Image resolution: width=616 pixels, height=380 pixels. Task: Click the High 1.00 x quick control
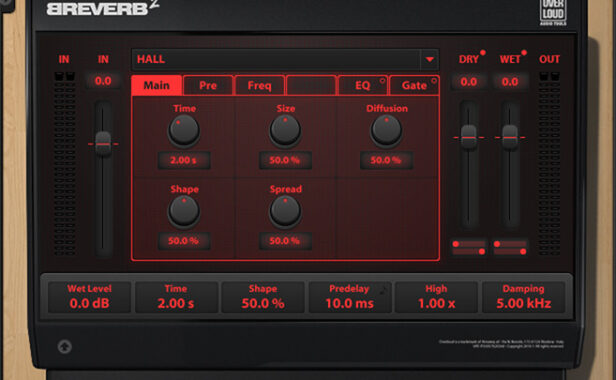click(436, 297)
